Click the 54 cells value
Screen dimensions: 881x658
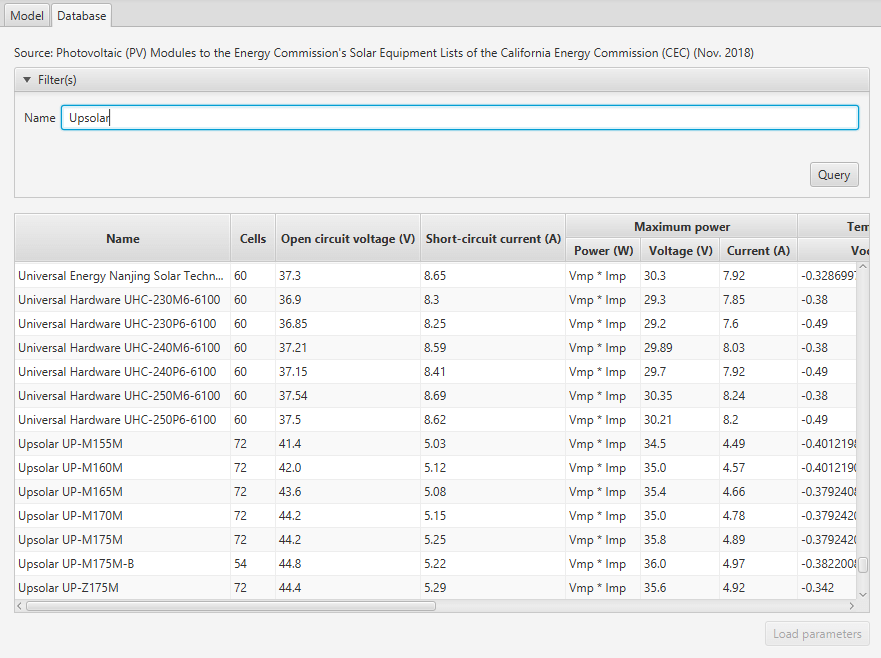pos(253,564)
